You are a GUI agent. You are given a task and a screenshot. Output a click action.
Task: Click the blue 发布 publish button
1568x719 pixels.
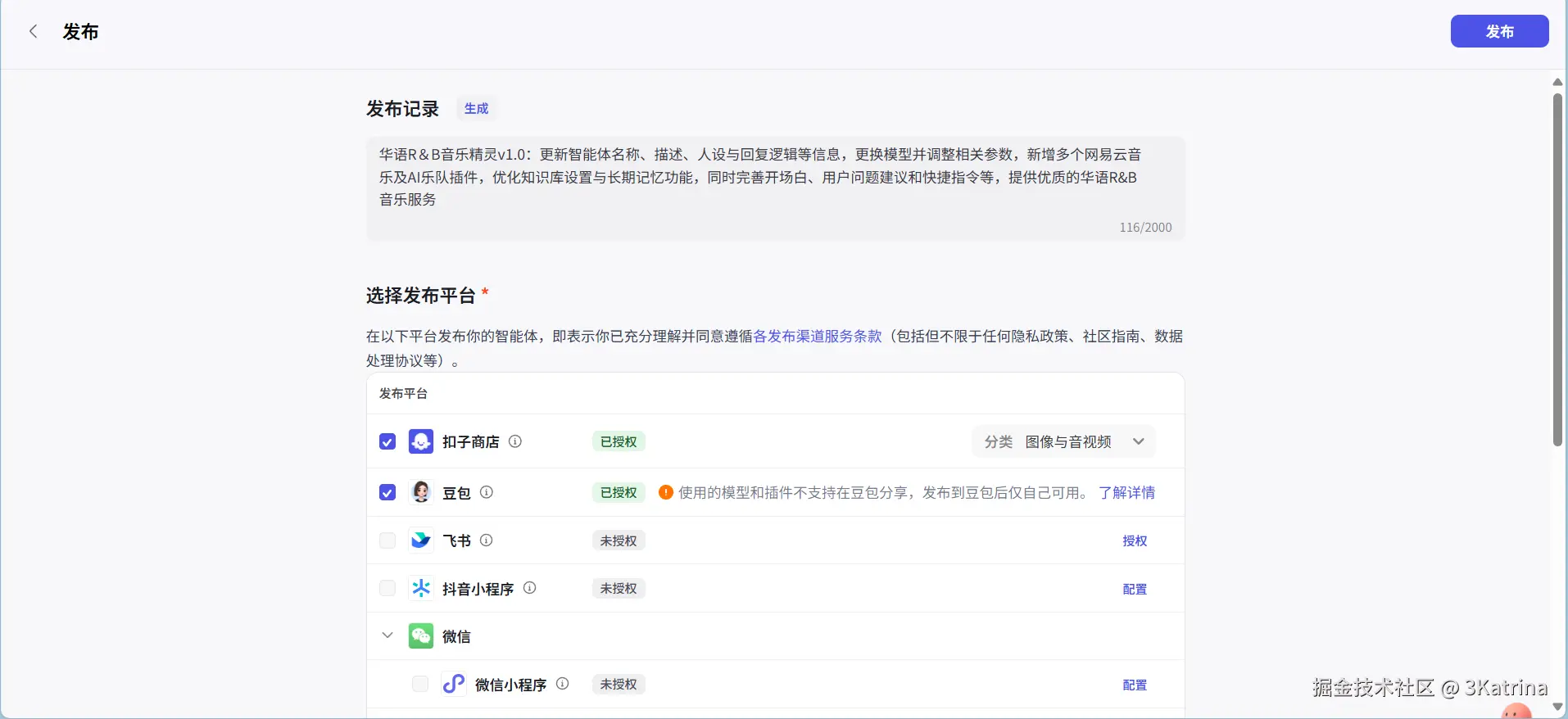pos(1499,31)
